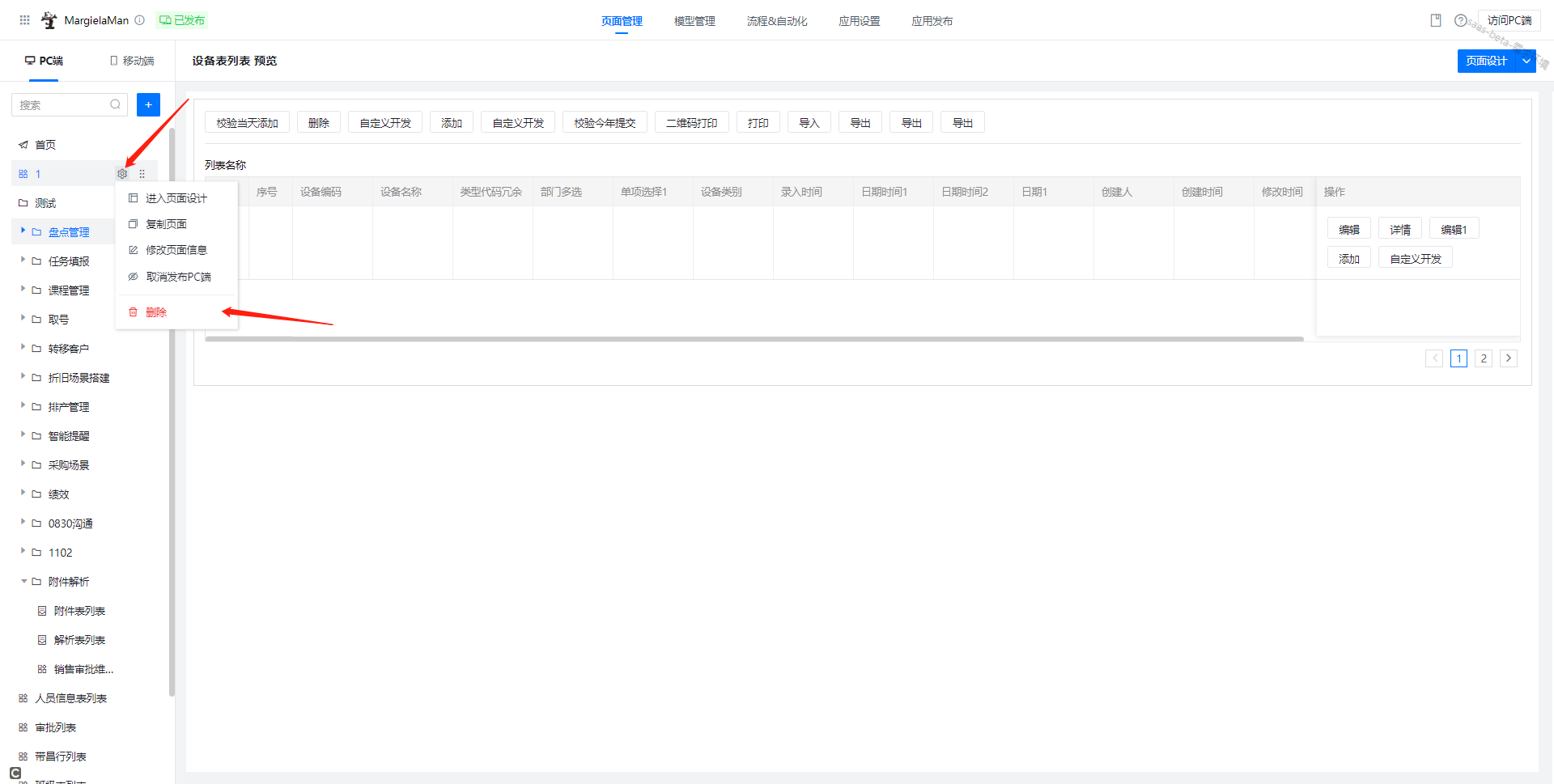
Task: Open 应用发布 tab
Action: (x=932, y=21)
